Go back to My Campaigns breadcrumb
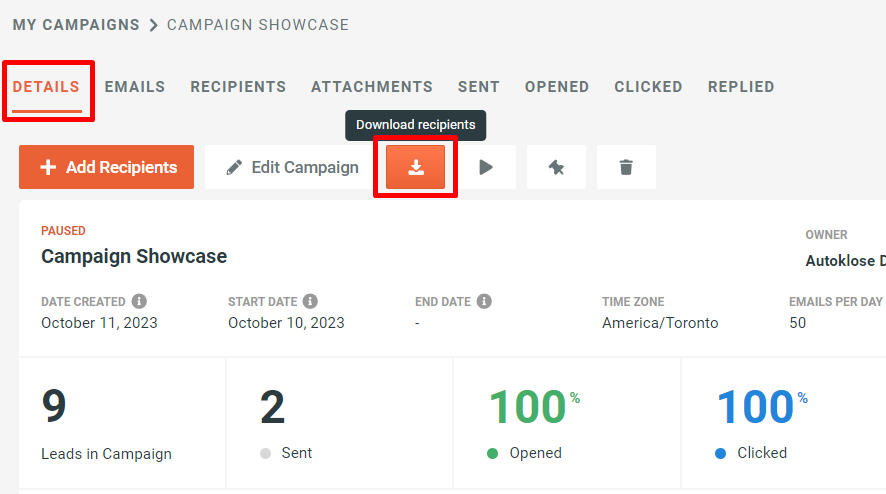Screen dimensions: 886x494 76,25
